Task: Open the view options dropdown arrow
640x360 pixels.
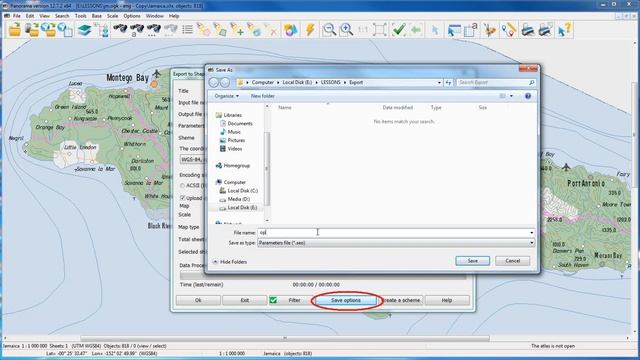Action: coord(511,96)
